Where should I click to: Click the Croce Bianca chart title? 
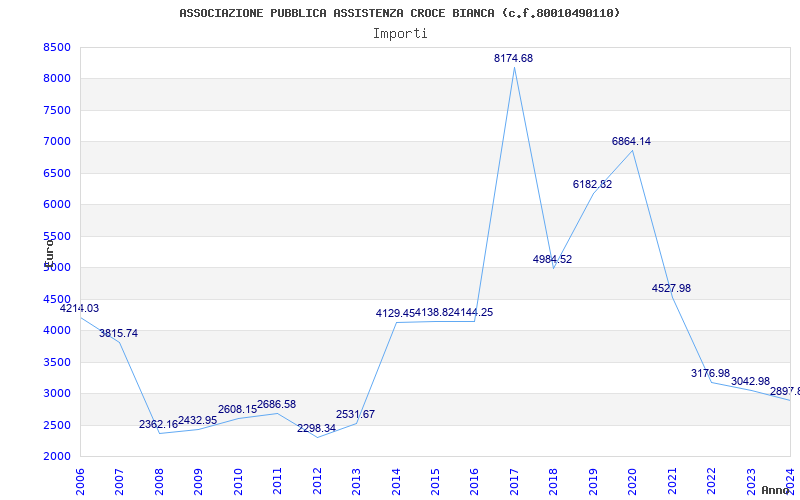coord(400,13)
